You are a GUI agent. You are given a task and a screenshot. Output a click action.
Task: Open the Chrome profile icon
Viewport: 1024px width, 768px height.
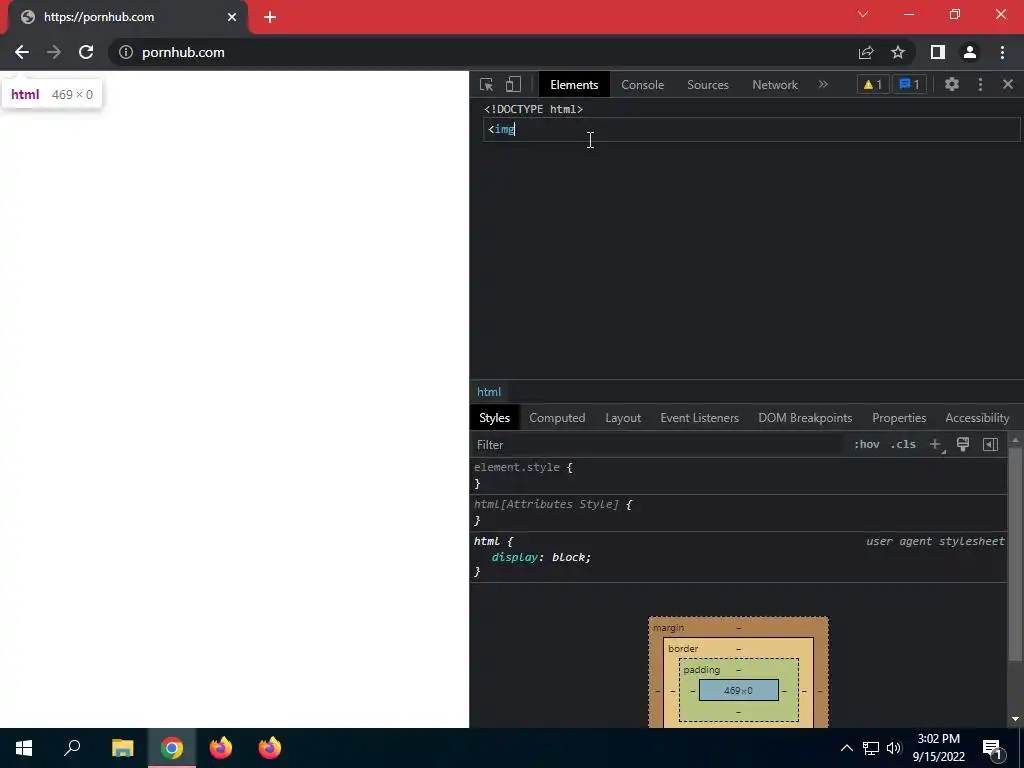[x=970, y=52]
